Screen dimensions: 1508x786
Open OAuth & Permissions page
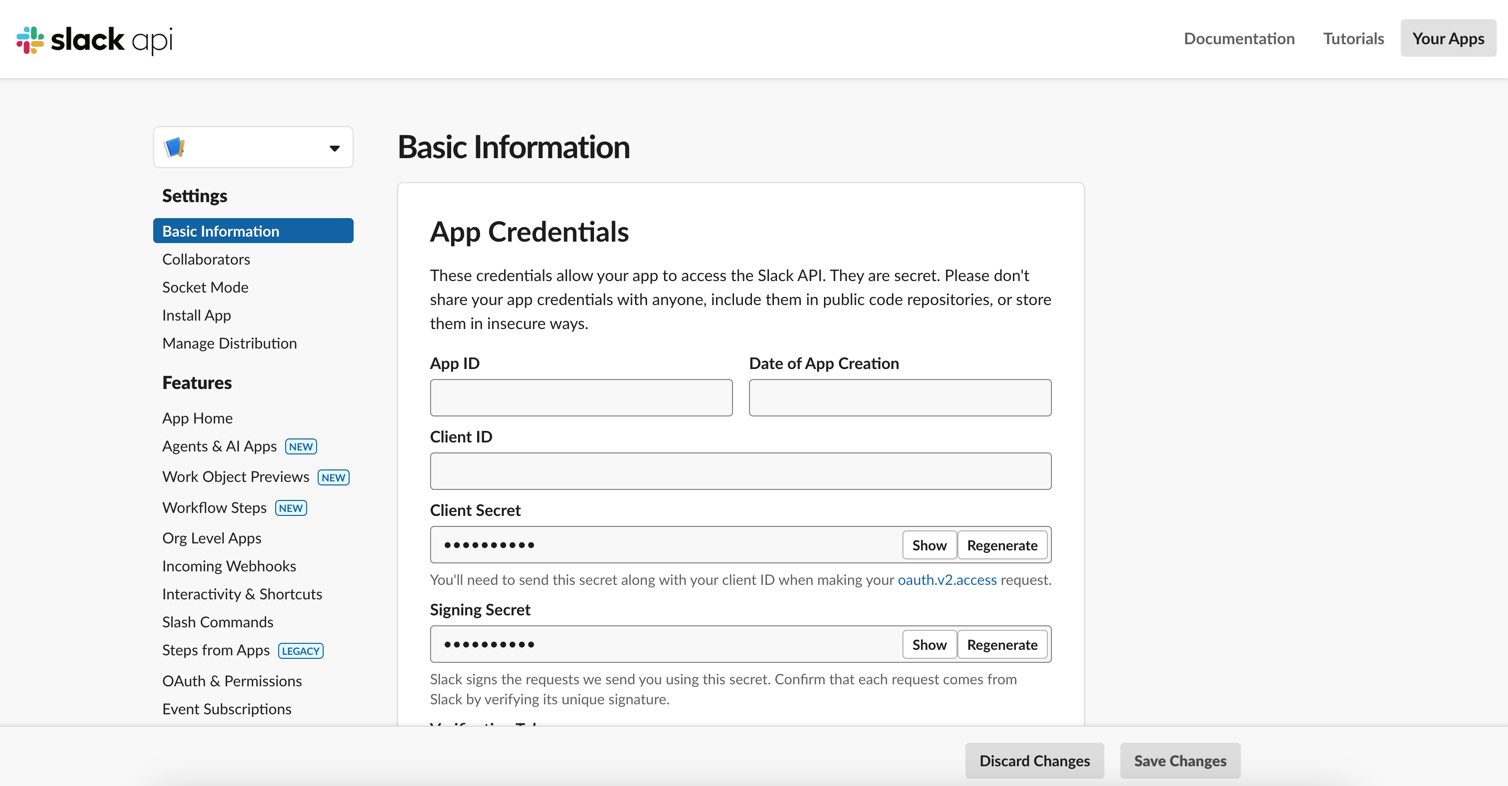coord(232,681)
